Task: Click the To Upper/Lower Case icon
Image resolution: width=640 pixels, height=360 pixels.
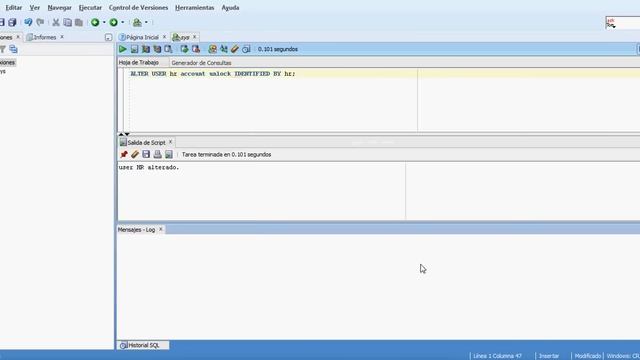Action: point(224,49)
